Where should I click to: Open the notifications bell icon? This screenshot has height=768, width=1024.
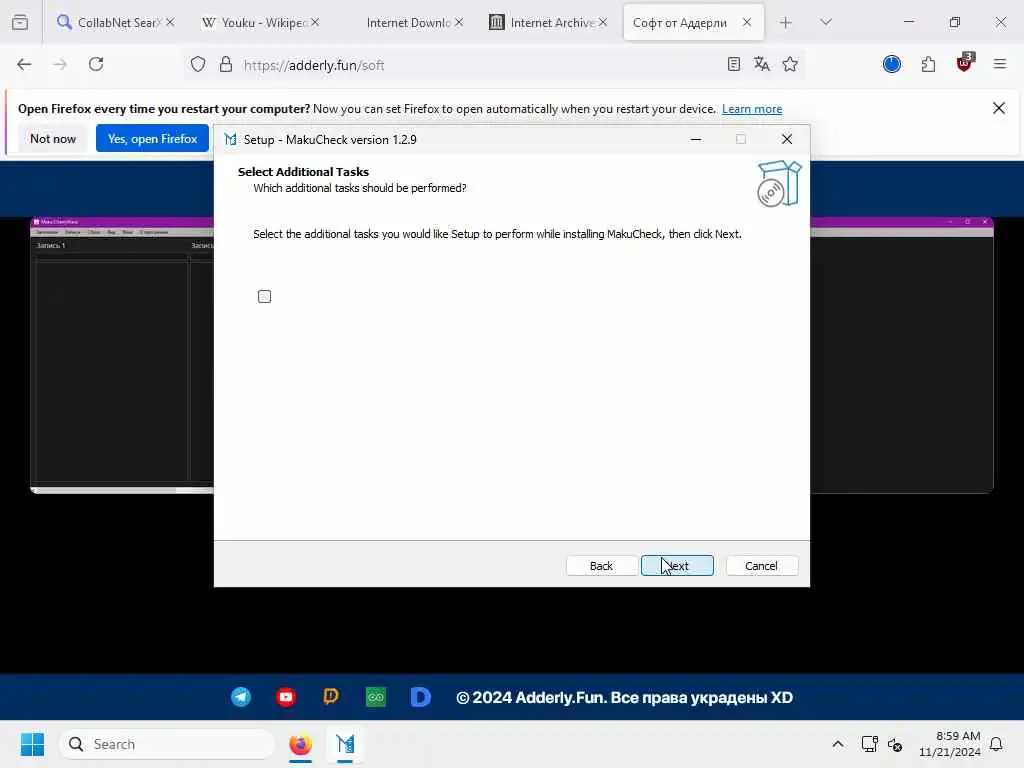click(x=996, y=744)
